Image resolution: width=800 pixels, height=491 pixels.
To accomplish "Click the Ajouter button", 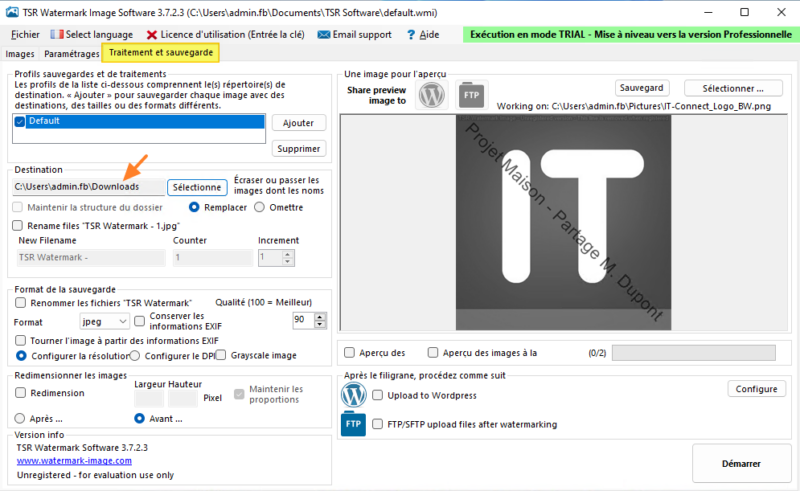I will [298, 123].
